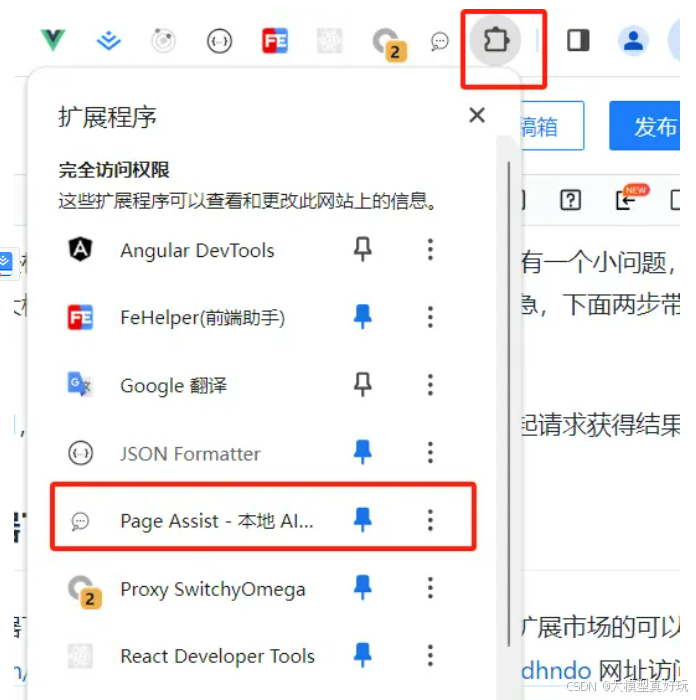The height and width of the screenshot is (700, 696).
Task: Unpin React Developer Tools from the toolbar
Action: (363, 655)
